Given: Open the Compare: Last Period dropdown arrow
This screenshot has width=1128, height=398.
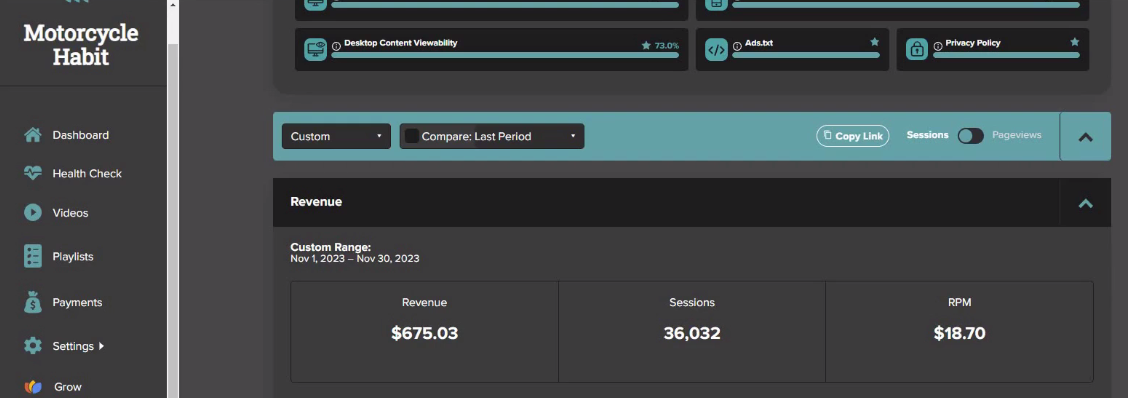Looking at the screenshot, I should point(573,136).
